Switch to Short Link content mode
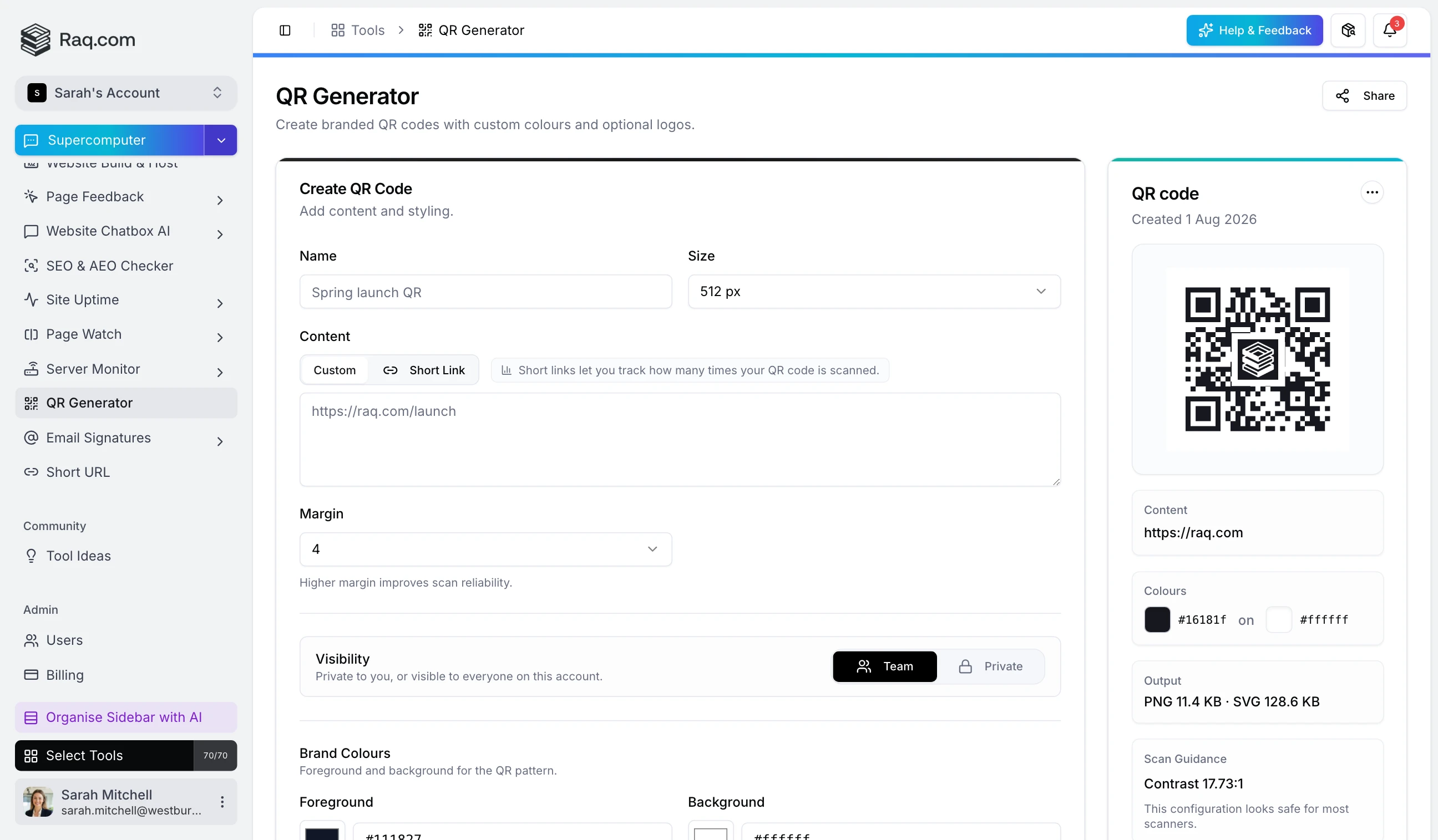Screen dimensions: 1438x840 pos(423,370)
